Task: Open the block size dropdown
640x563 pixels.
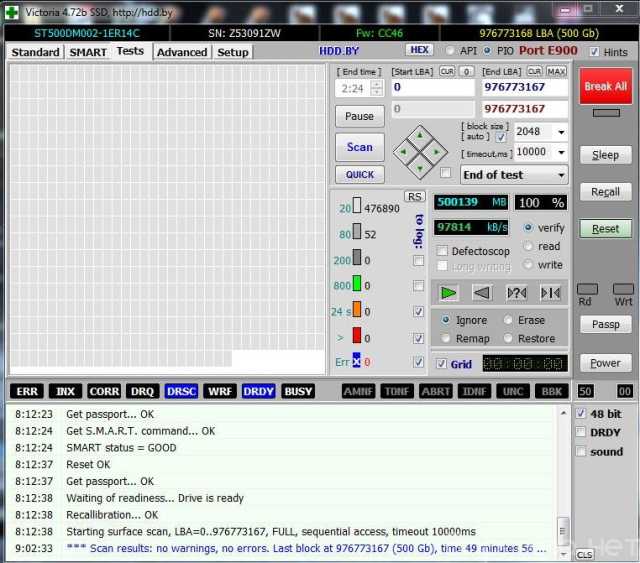Action: point(559,132)
